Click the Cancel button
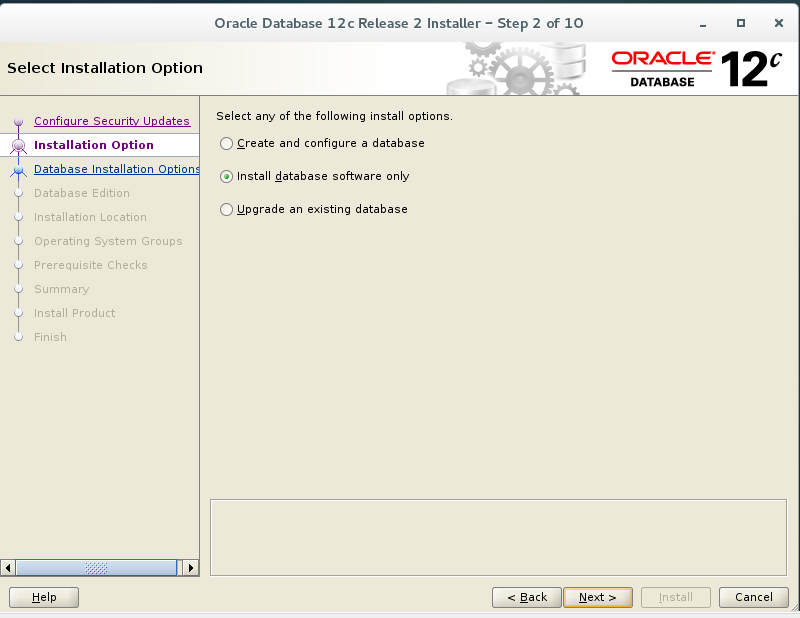Screen dimensions: 800x618 pyautogui.click(x=753, y=597)
